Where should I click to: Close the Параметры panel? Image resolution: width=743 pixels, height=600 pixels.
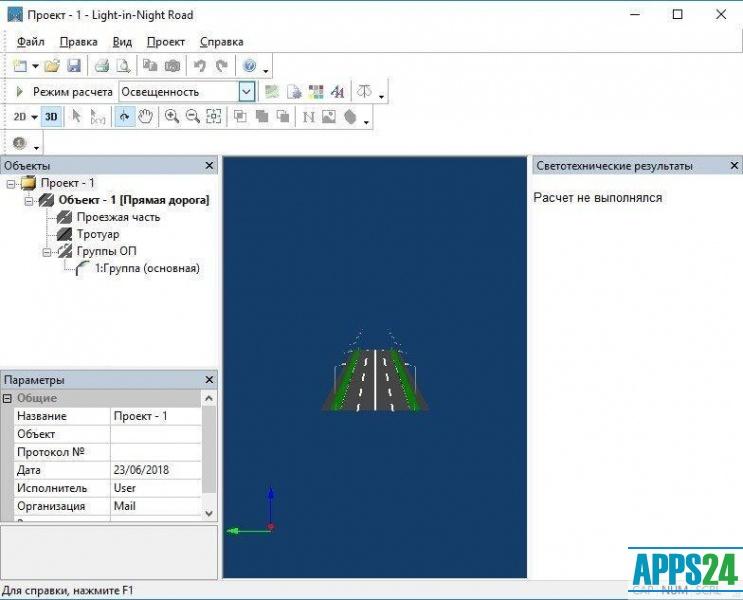tap(209, 380)
